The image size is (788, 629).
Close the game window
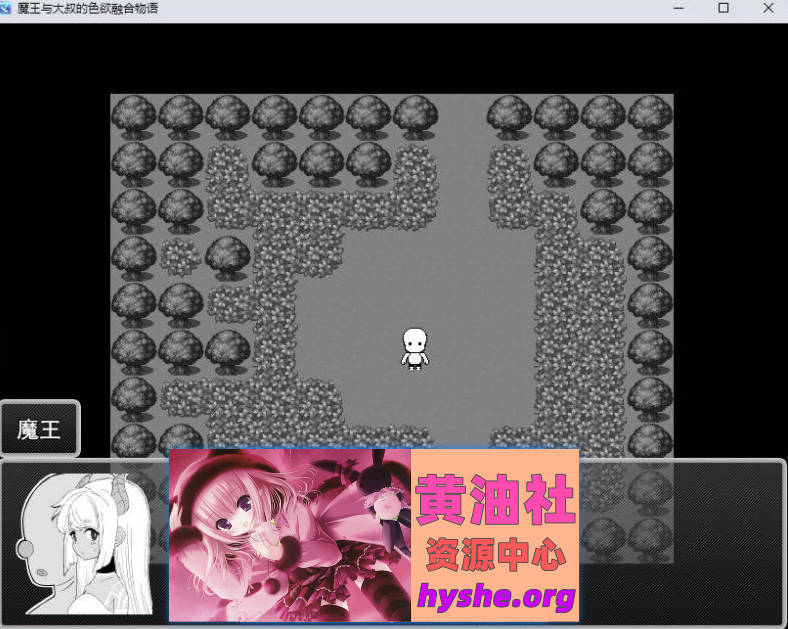(768, 8)
